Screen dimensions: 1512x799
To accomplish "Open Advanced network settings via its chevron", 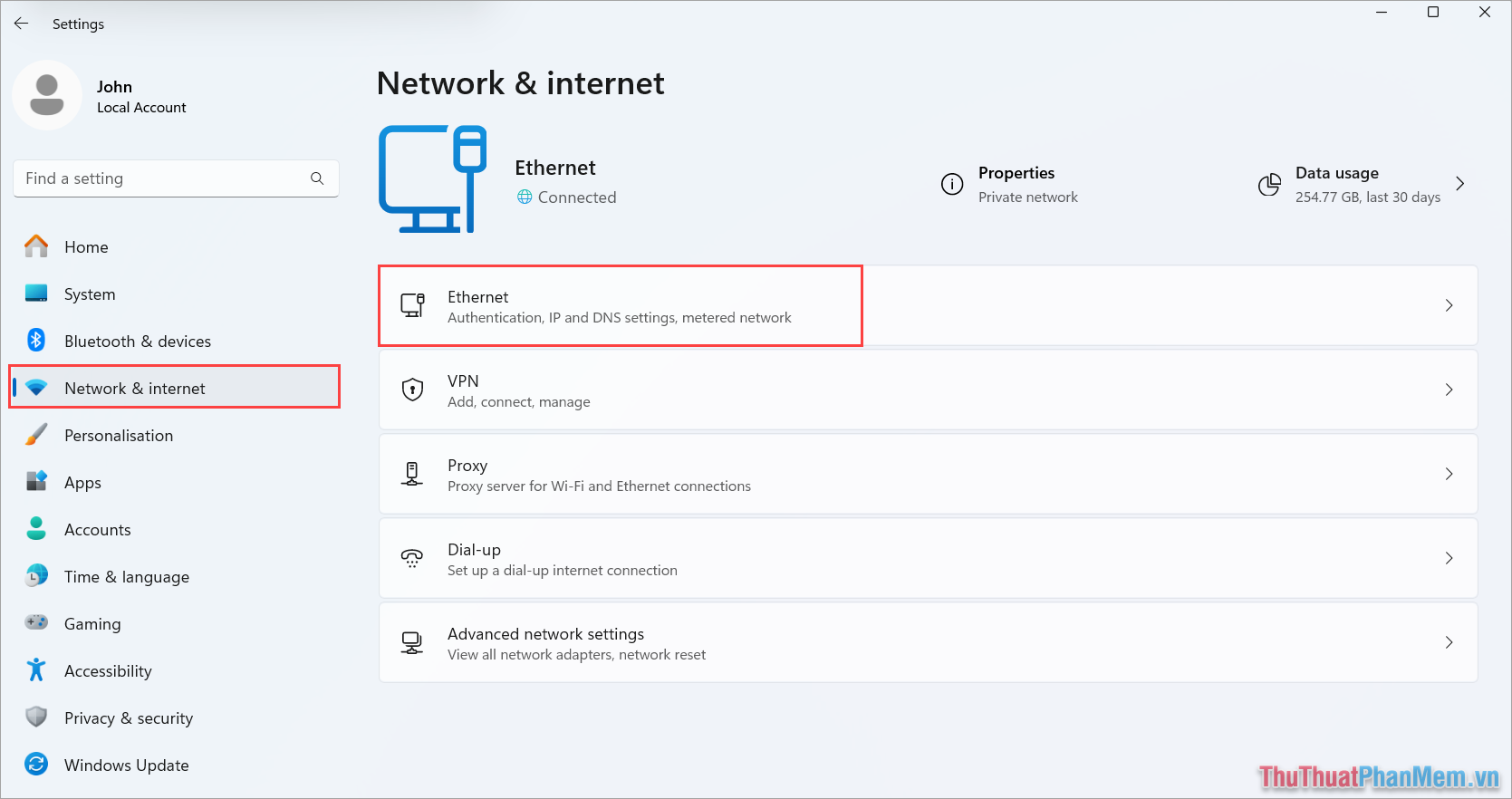I will [1449, 642].
